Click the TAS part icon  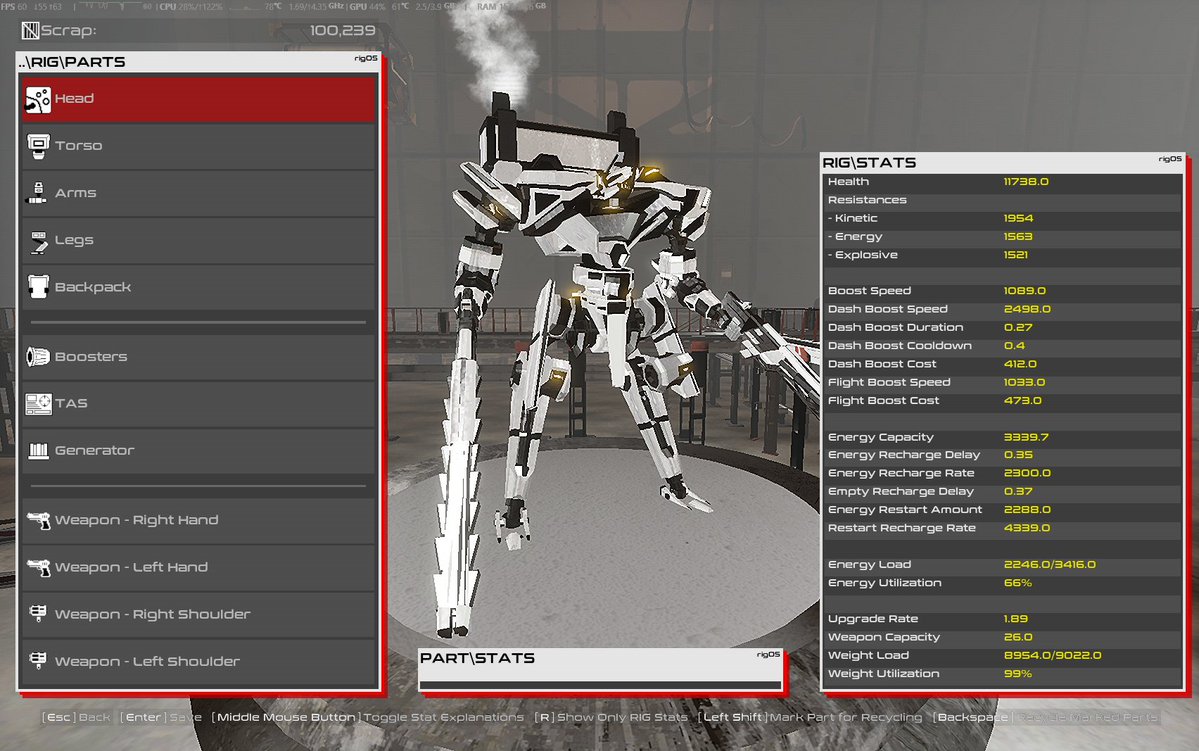click(x=38, y=403)
